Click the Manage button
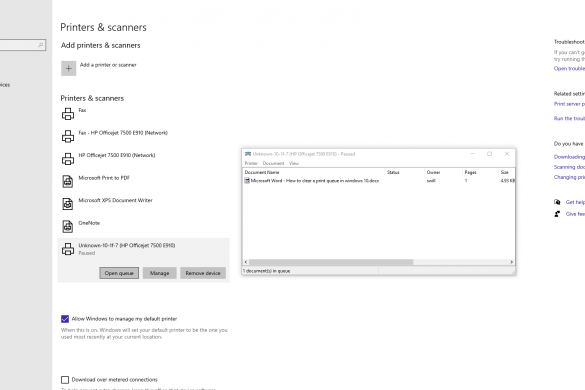Viewport: 585px width, 390px height. pyautogui.click(x=160, y=273)
